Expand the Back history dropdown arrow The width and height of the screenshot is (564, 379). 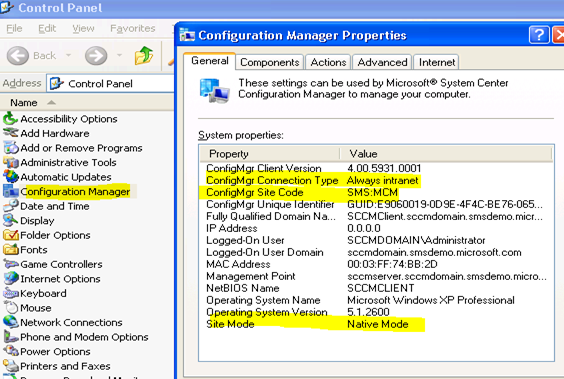(68, 55)
